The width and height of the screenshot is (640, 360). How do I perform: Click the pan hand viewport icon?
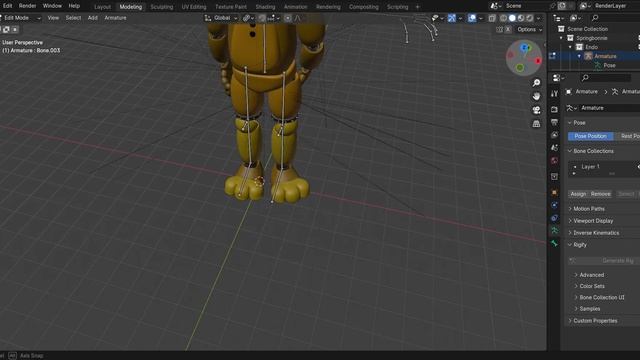[x=536, y=96]
